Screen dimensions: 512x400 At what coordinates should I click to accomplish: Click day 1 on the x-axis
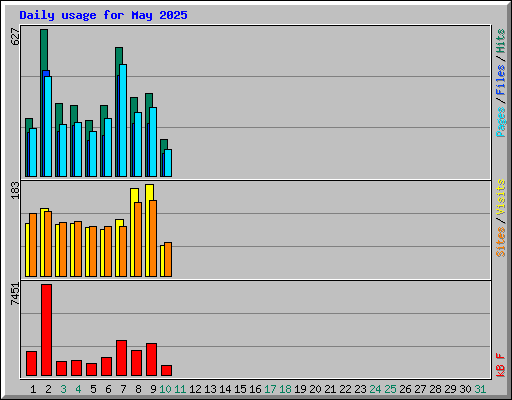(x=33, y=389)
